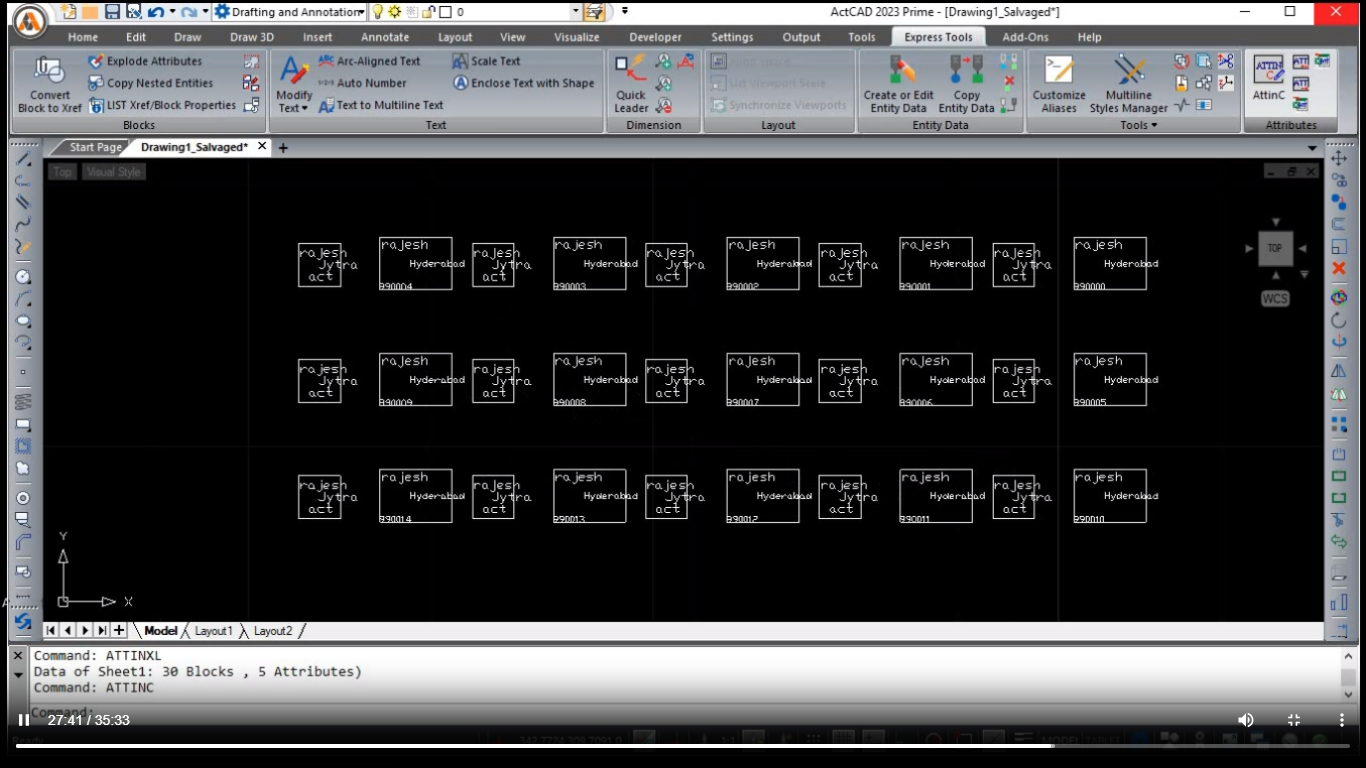
Task: Add a new layout with plus button
Action: click(119, 630)
